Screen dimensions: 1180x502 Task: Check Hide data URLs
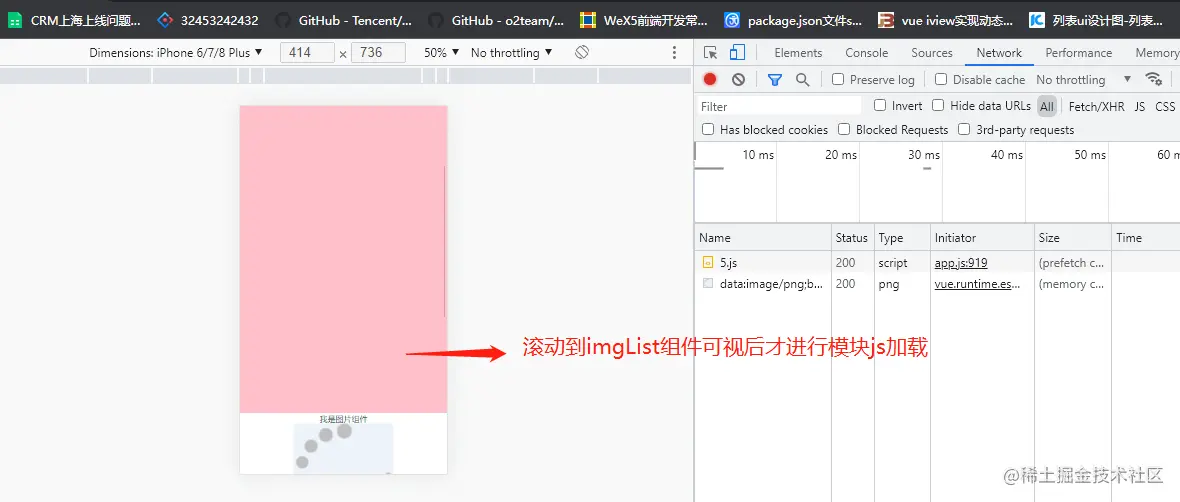(938, 105)
